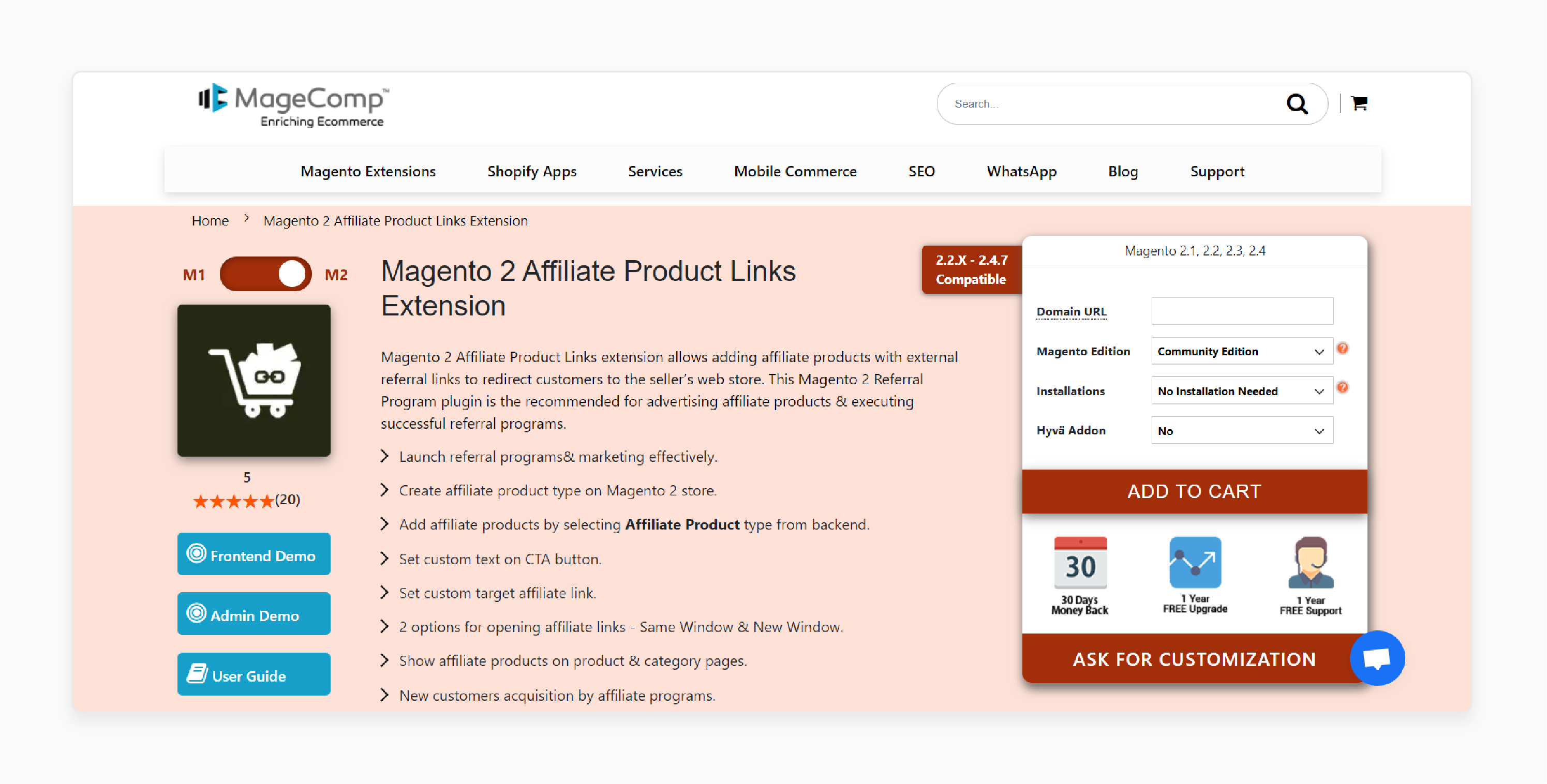Screen dimensions: 1547x784
Task: Open the WhatsApp menu item
Action: 1021,171
